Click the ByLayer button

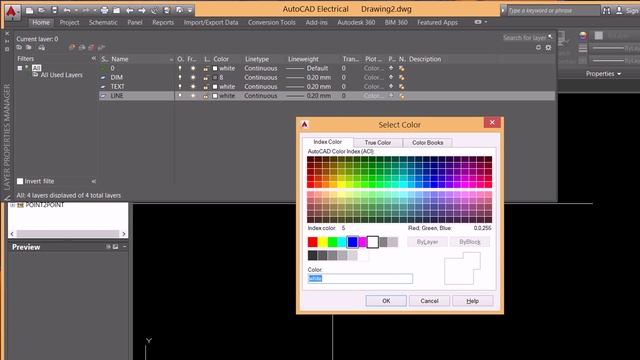pos(427,242)
